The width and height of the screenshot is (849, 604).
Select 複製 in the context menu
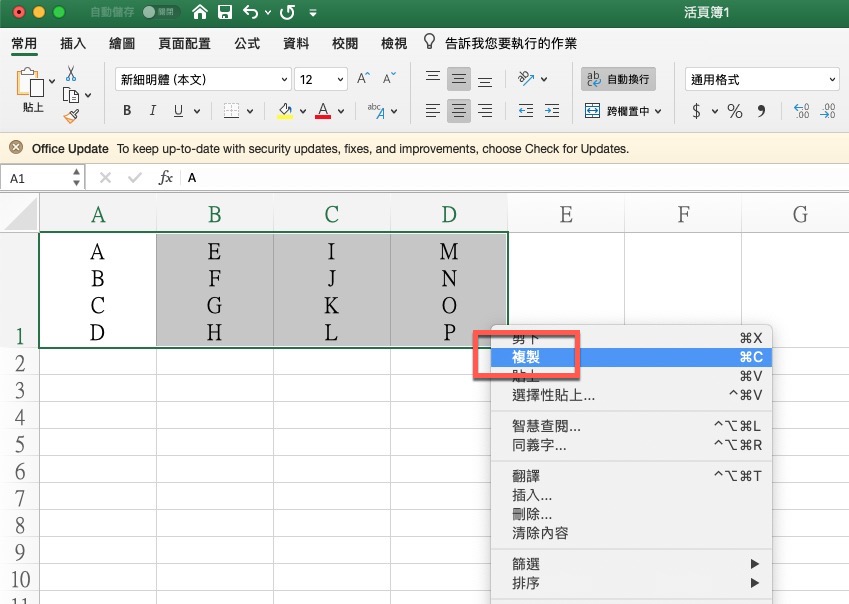coord(526,357)
